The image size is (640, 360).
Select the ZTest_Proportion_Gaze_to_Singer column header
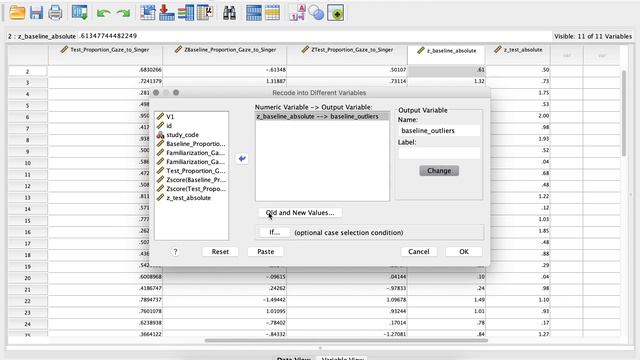pos(347,55)
